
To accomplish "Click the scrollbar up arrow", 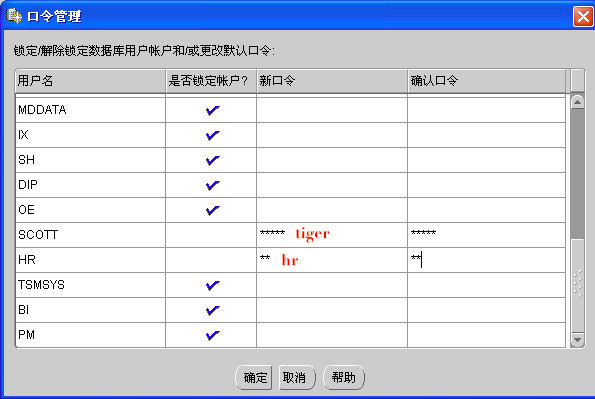I will (x=577, y=102).
